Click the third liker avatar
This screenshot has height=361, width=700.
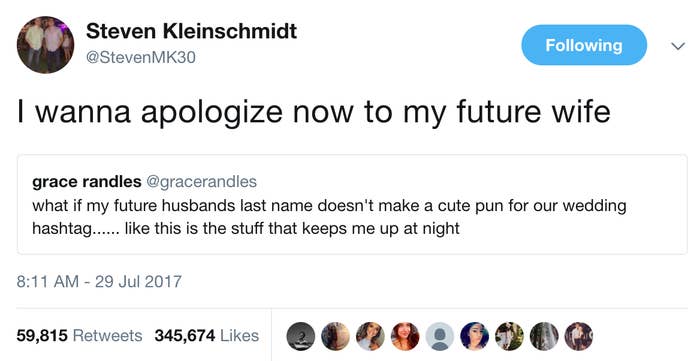point(371,336)
